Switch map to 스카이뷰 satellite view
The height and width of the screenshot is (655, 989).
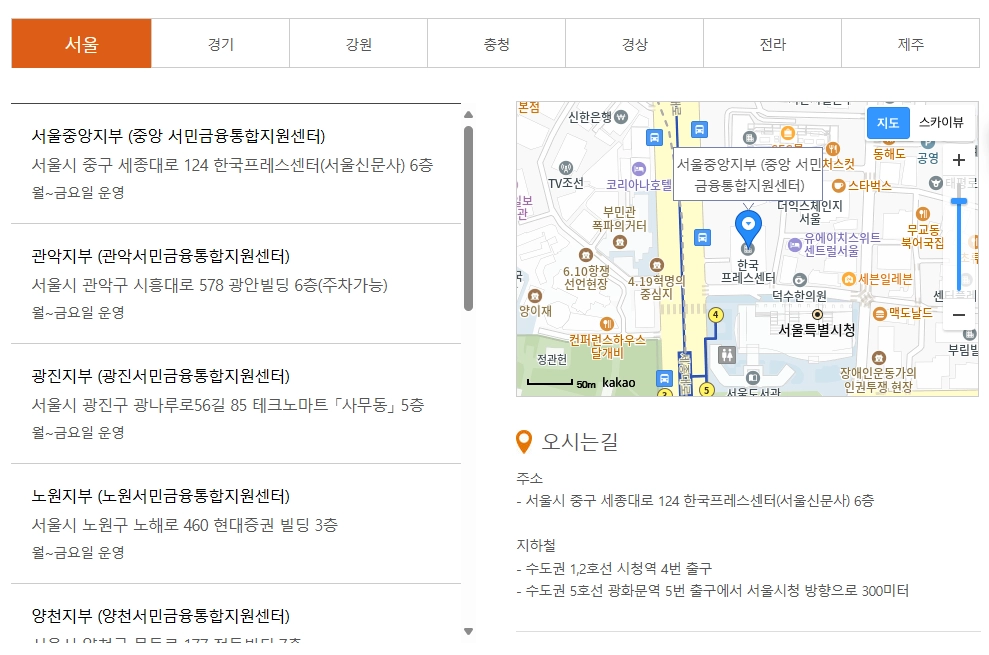pyautogui.click(x=941, y=122)
